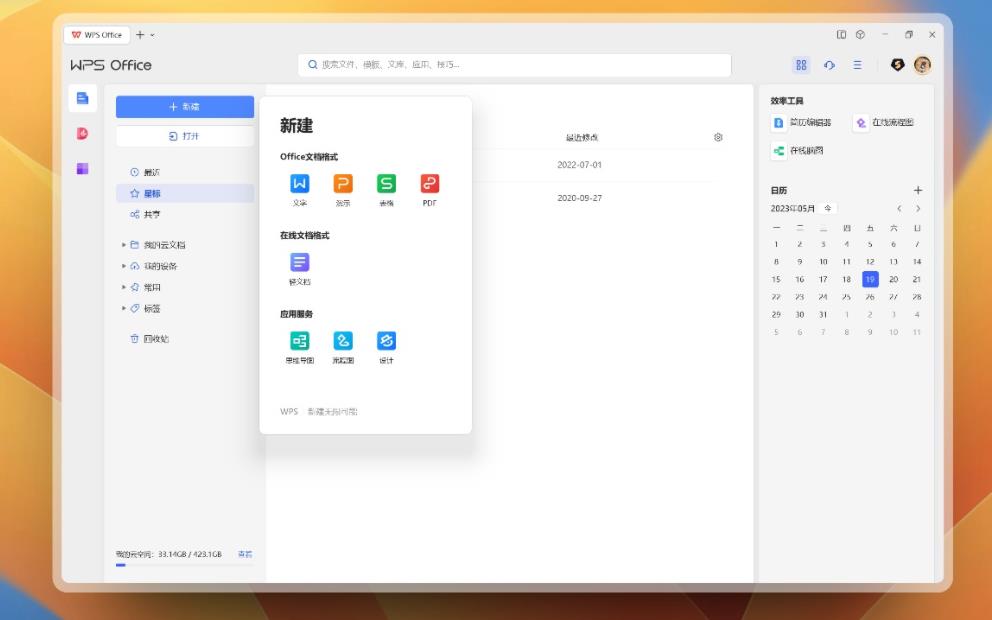Add a calendar event with plus icon
Image resolution: width=992 pixels, height=620 pixels.
[x=918, y=190]
